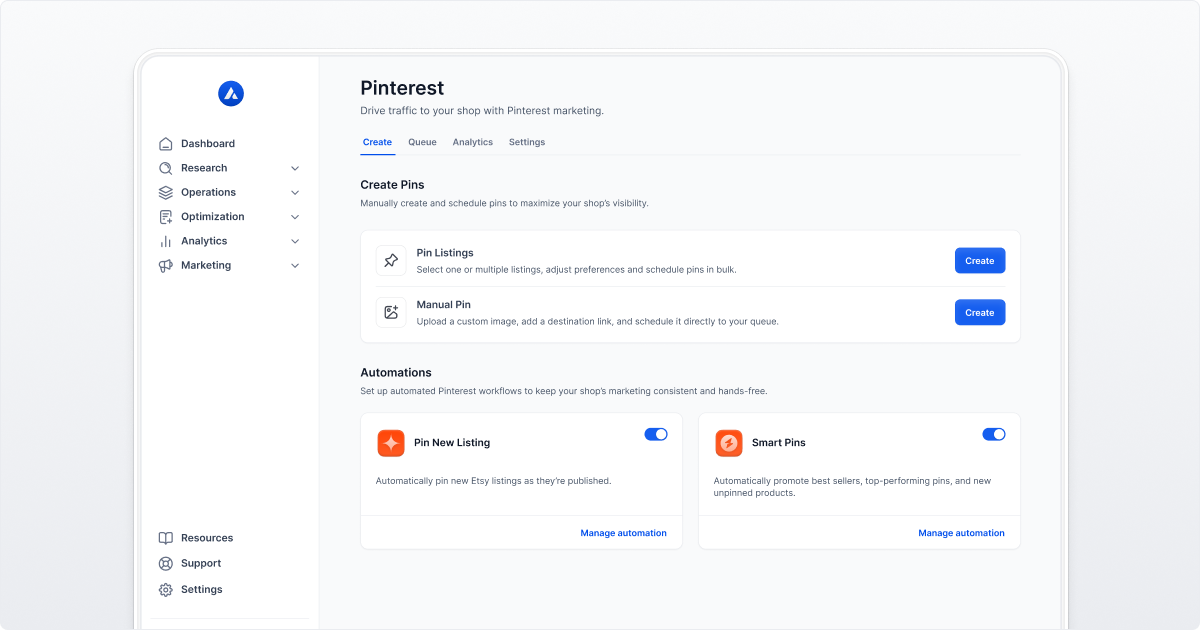Go to Dashboard in the sidebar
Viewport: 1200px width, 630px height.
tap(208, 144)
